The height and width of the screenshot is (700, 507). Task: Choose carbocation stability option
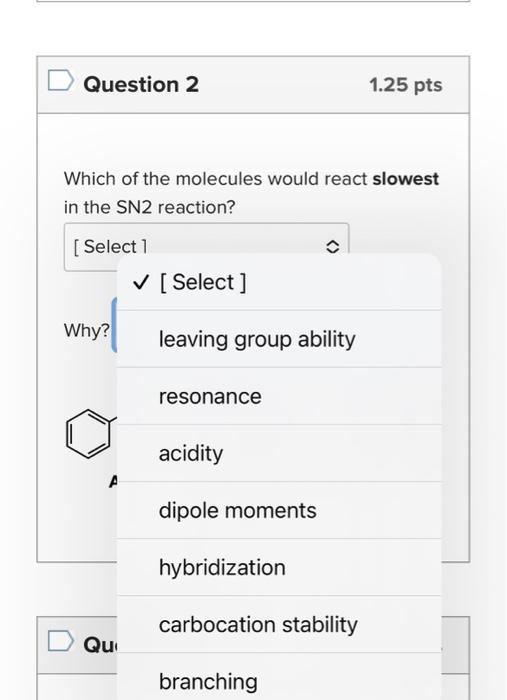click(x=279, y=625)
